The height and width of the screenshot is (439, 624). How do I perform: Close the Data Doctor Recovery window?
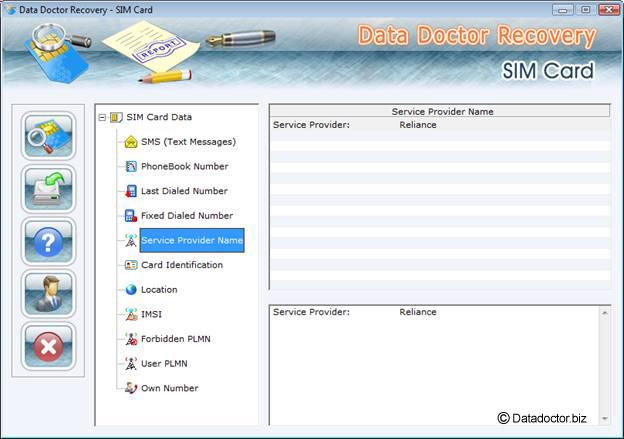tap(609, 10)
